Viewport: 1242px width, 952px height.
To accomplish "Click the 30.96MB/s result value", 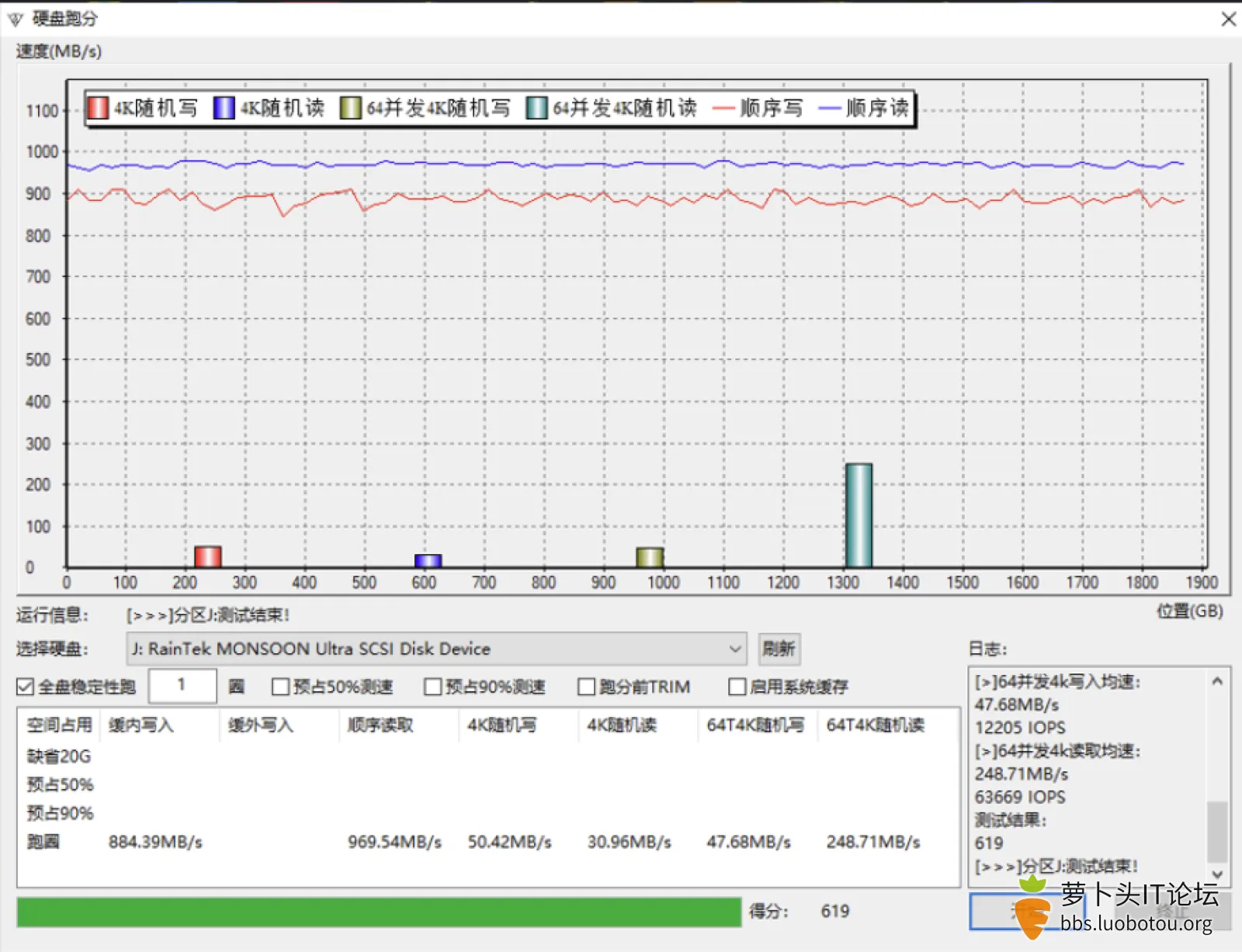I will point(629,842).
